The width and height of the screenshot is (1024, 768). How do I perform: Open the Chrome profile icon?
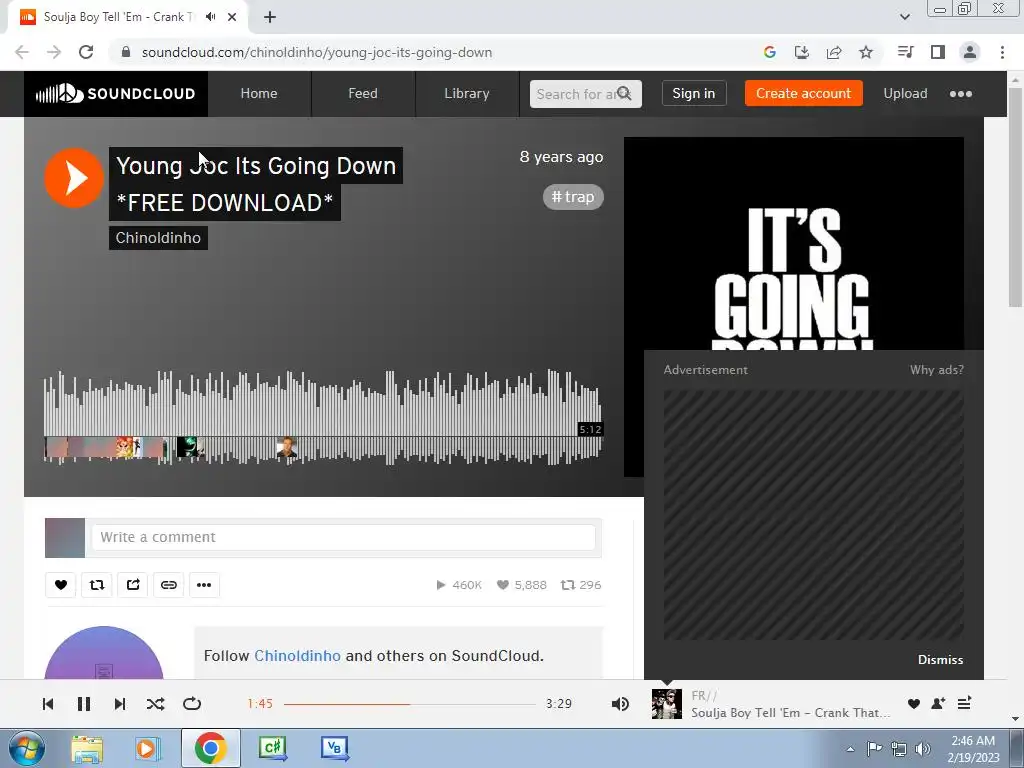click(970, 52)
